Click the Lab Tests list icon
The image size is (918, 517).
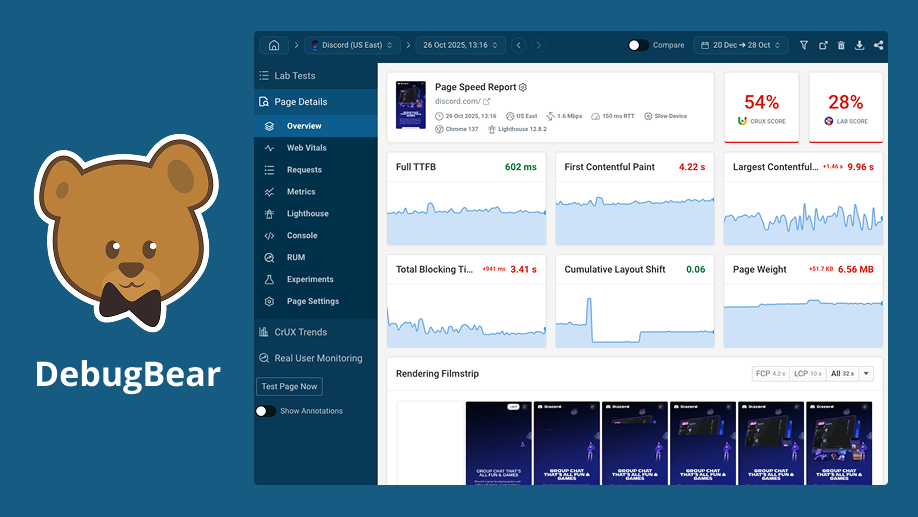click(264, 76)
